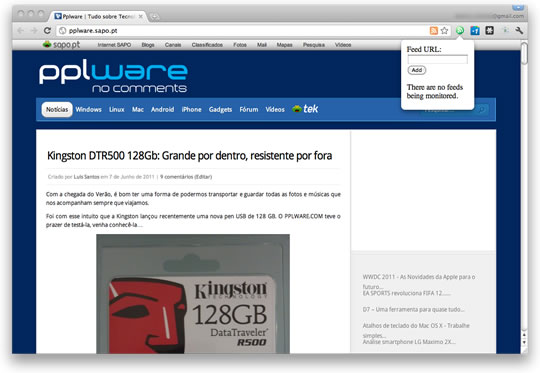Go back with the back arrow
The image size is (540, 373).
[x=21, y=31]
